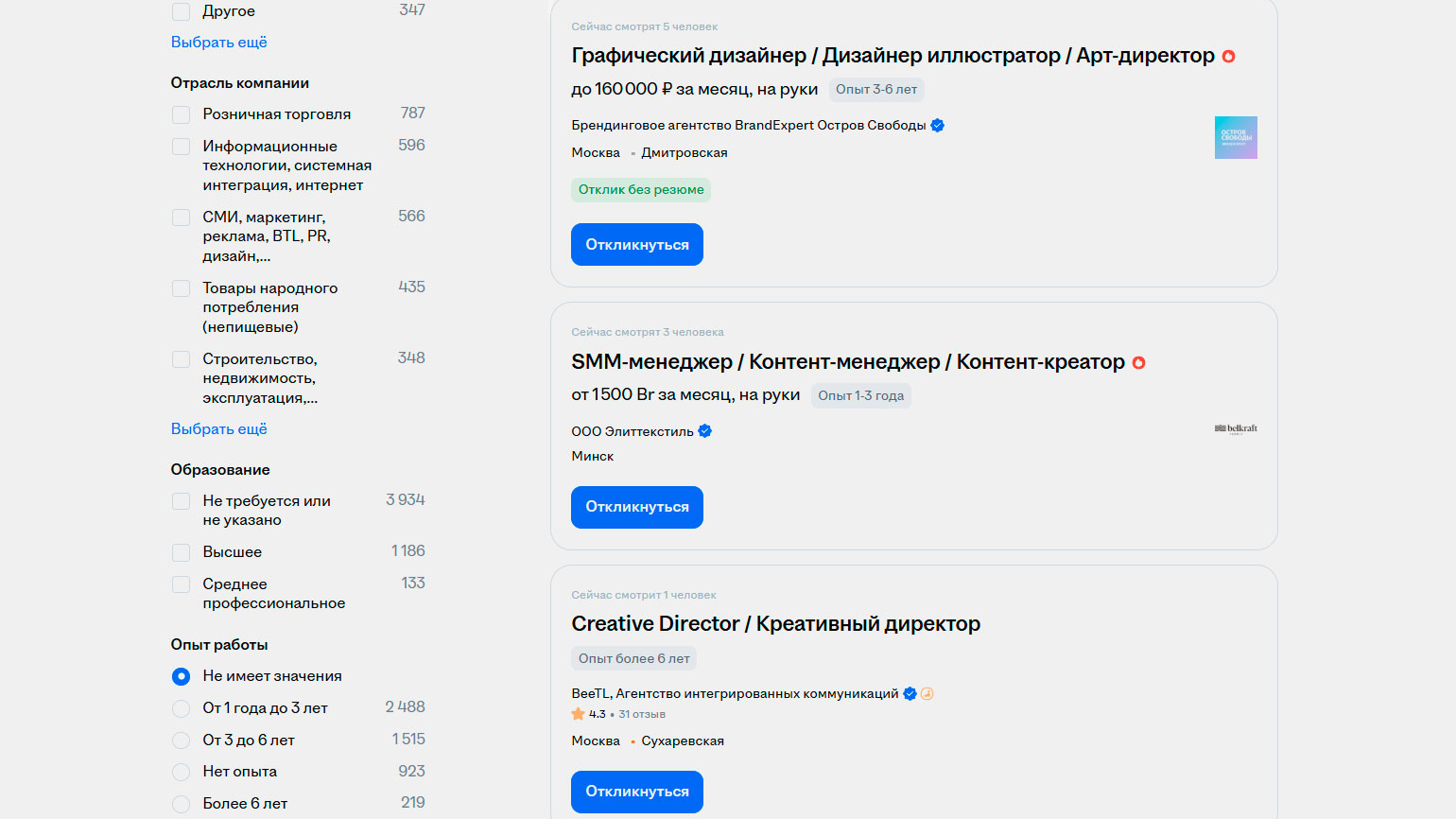Click the 31 отзыв reviews link
Image resolution: width=1456 pixels, height=819 pixels.
tap(641, 714)
